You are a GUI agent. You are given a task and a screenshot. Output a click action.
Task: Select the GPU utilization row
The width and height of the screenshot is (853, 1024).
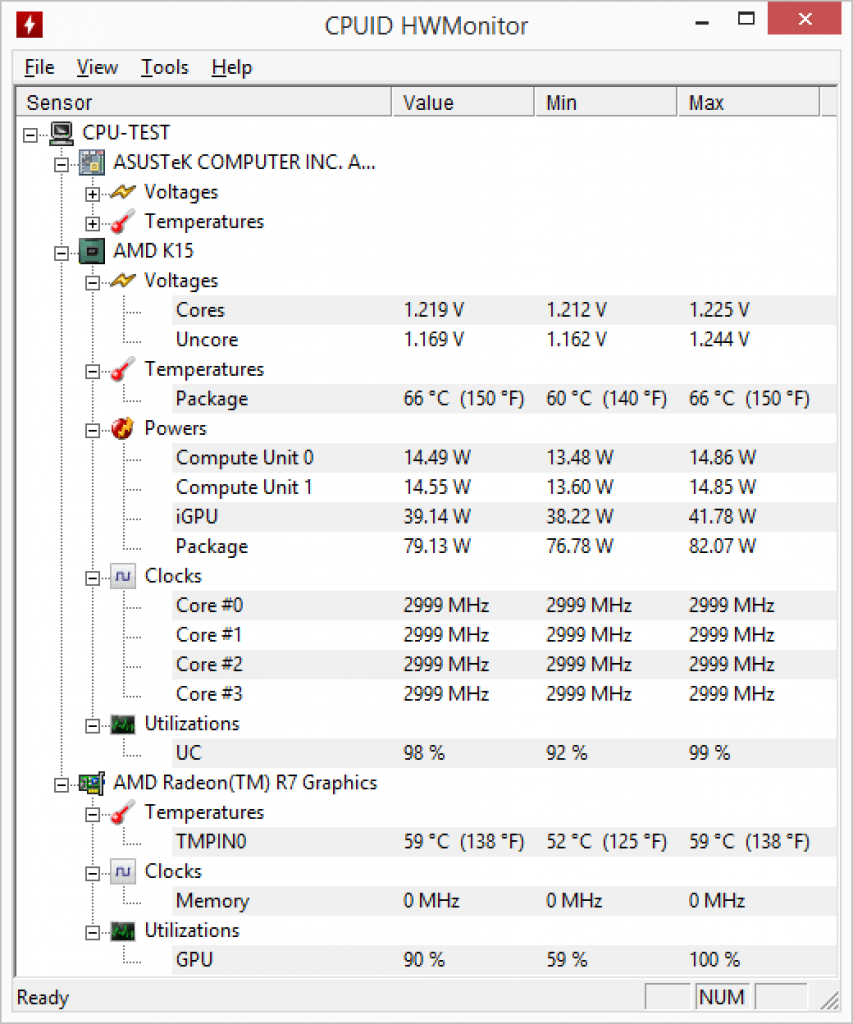tap(504, 960)
